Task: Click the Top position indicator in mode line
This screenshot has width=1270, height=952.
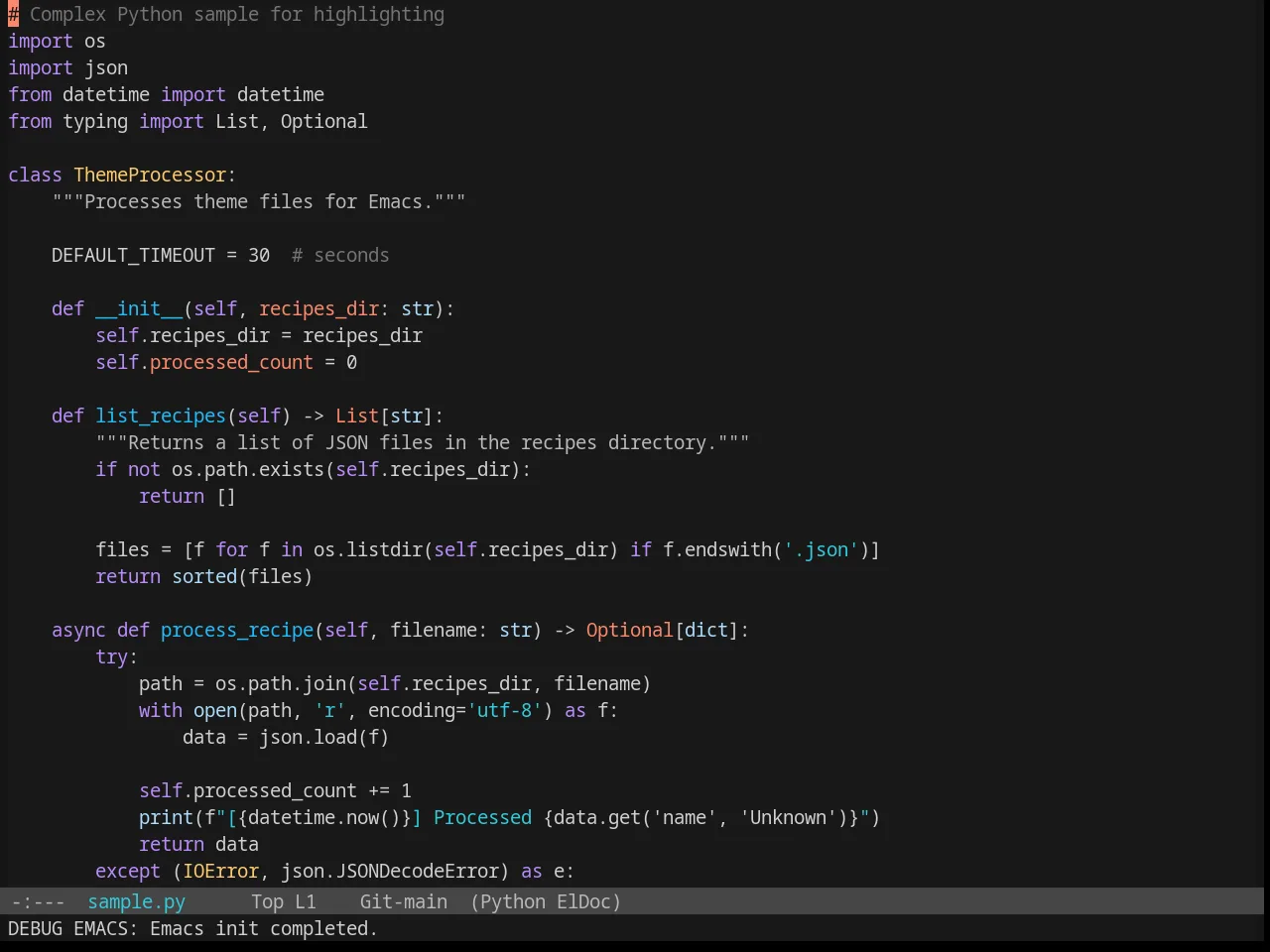Action: pyautogui.click(x=267, y=901)
